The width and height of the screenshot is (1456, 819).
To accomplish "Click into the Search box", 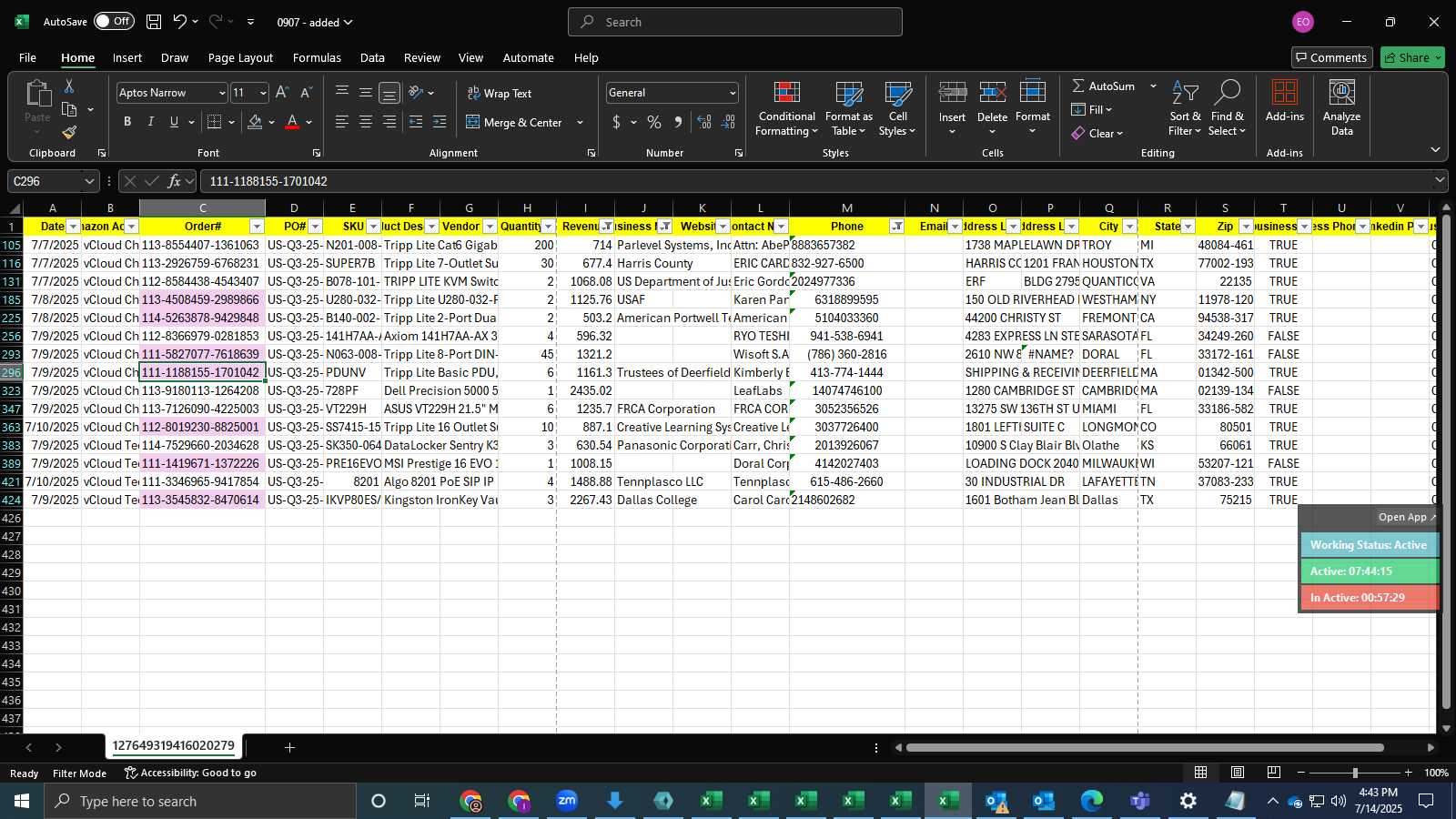I will point(735,22).
